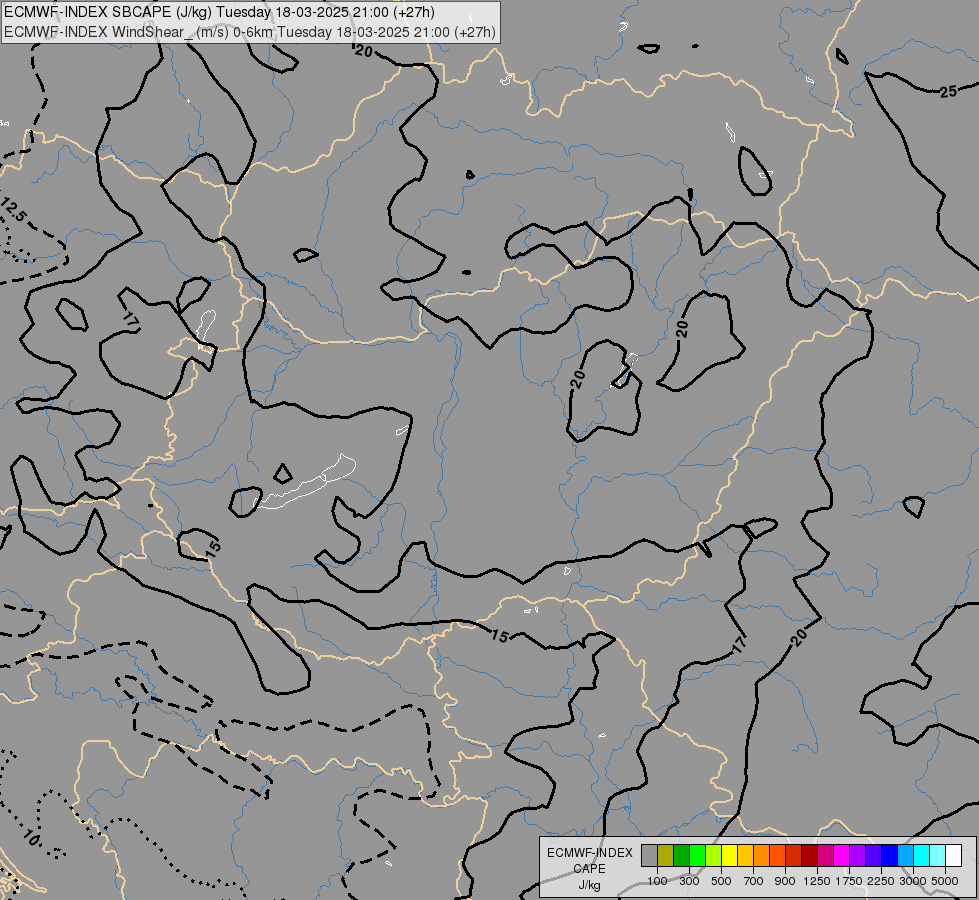Click the pure yellow legend swatch
Screen dimensions: 979x900
(x=729, y=855)
